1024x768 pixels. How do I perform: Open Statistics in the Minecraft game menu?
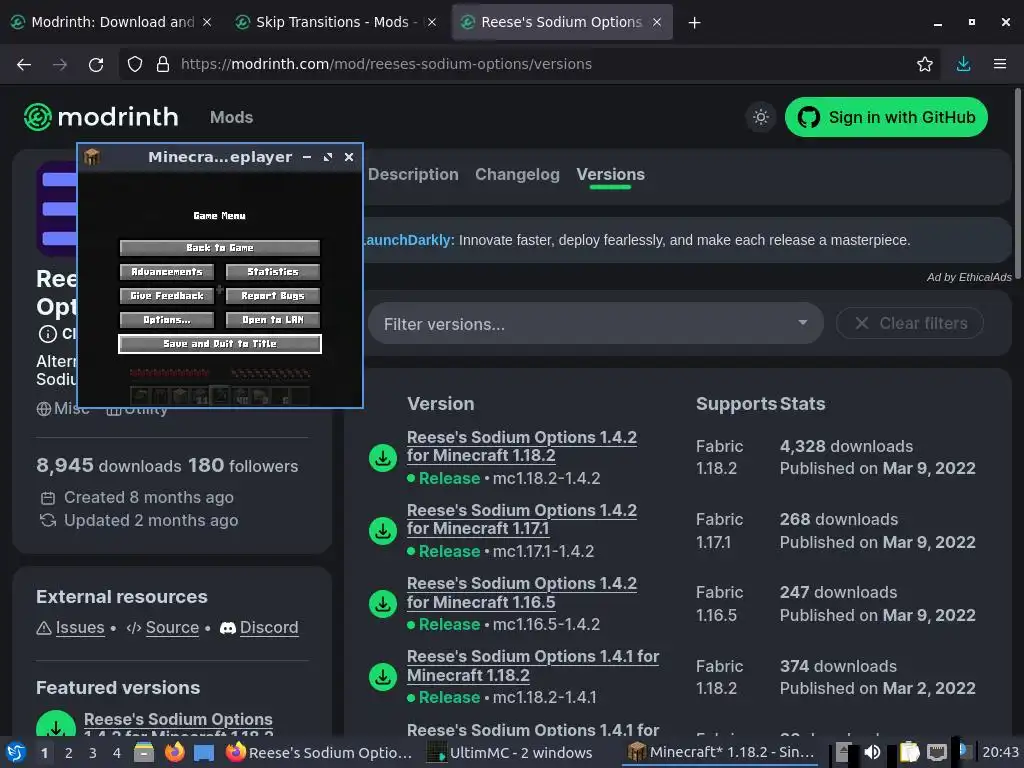(x=273, y=272)
